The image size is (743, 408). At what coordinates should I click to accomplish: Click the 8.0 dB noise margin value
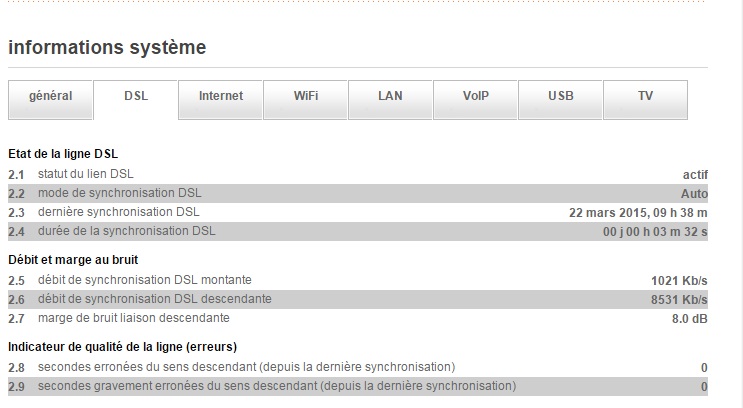pyautogui.click(x=689, y=318)
